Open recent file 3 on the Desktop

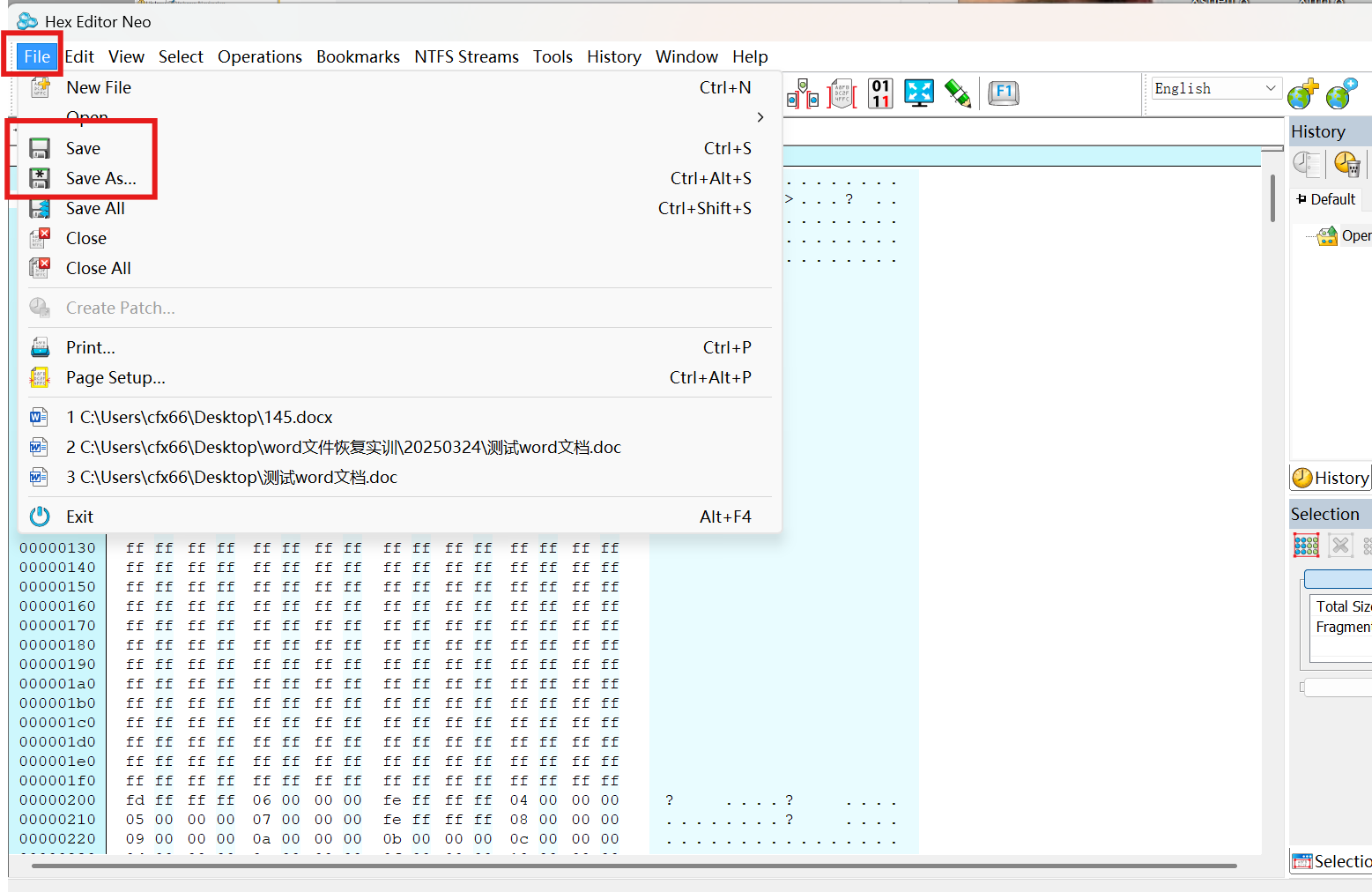point(400,477)
